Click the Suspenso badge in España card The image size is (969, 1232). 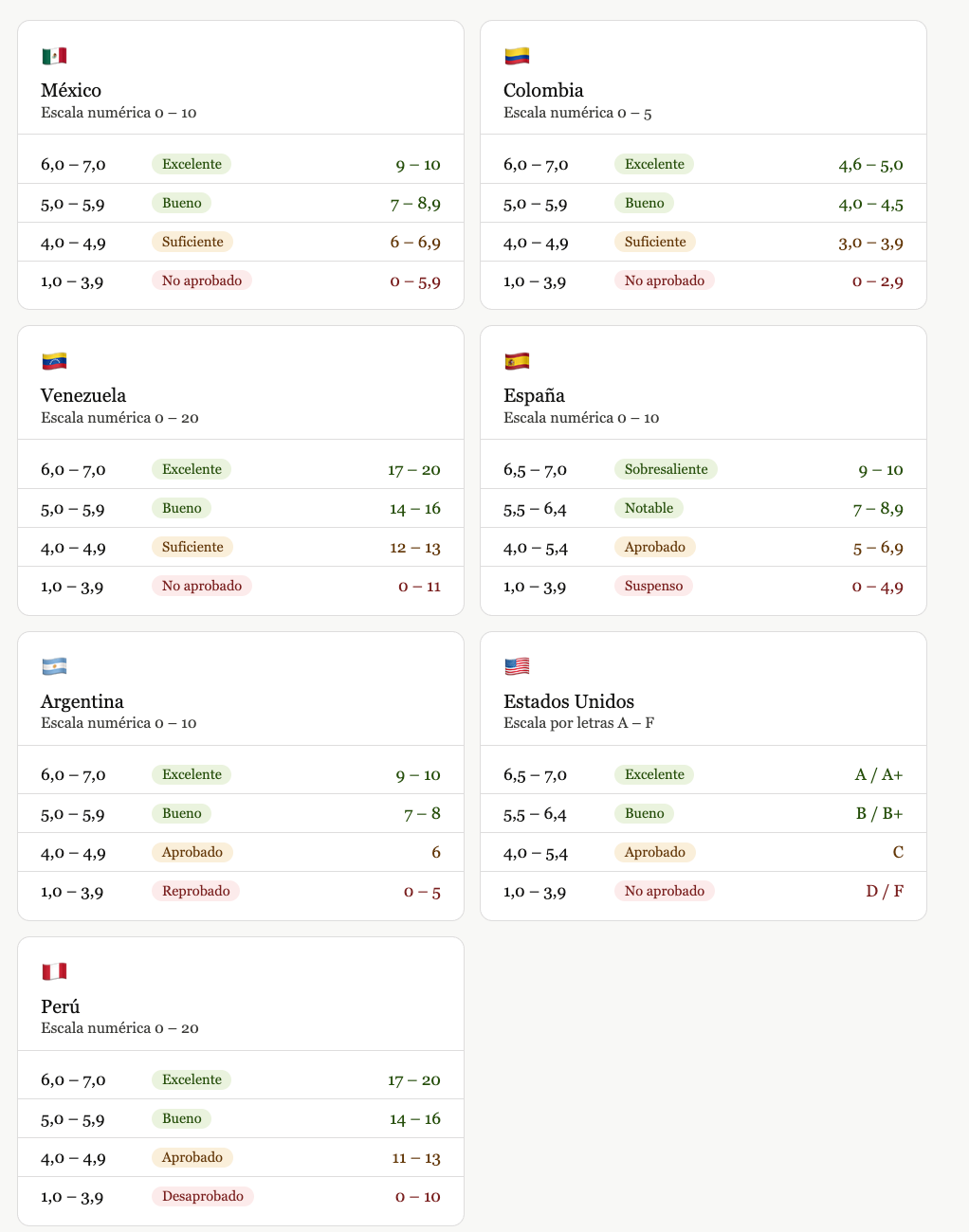pyautogui.click(x=653, y=586)
